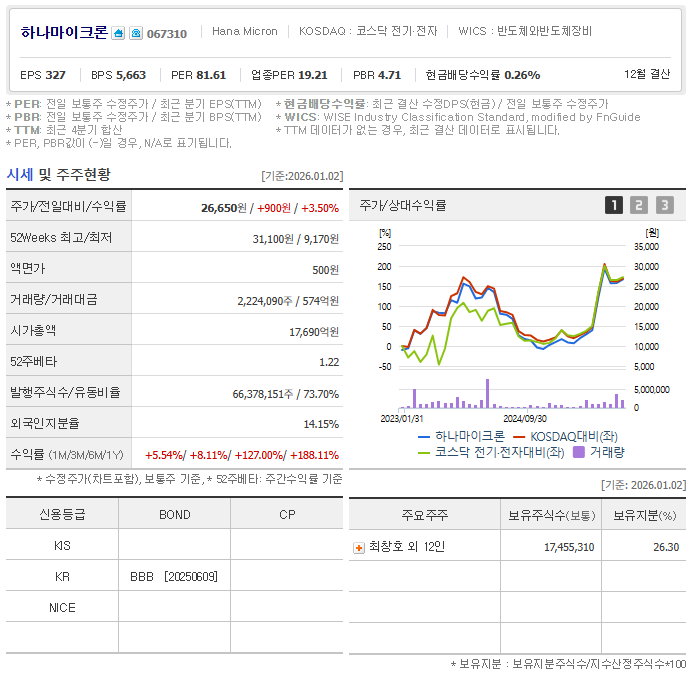Screen dimensions: 692x684
Task: Click the BPS 5,663 value
Action: (x=118, y=75)
